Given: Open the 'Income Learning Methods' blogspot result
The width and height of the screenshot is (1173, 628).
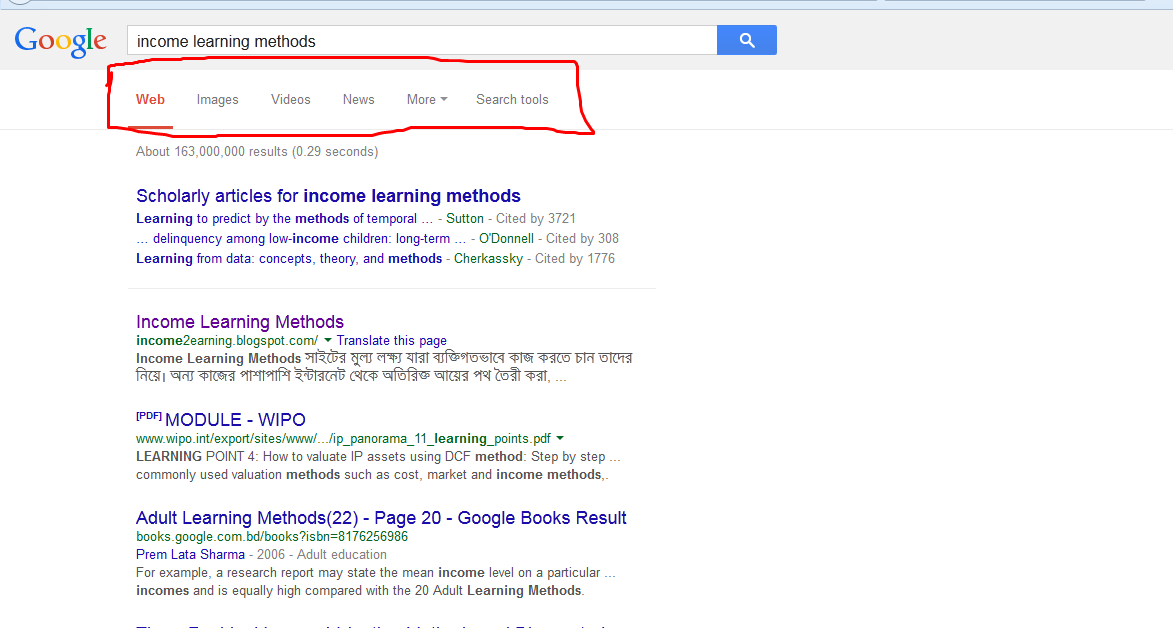Looking at the screenshot, I should pos(240,322).
